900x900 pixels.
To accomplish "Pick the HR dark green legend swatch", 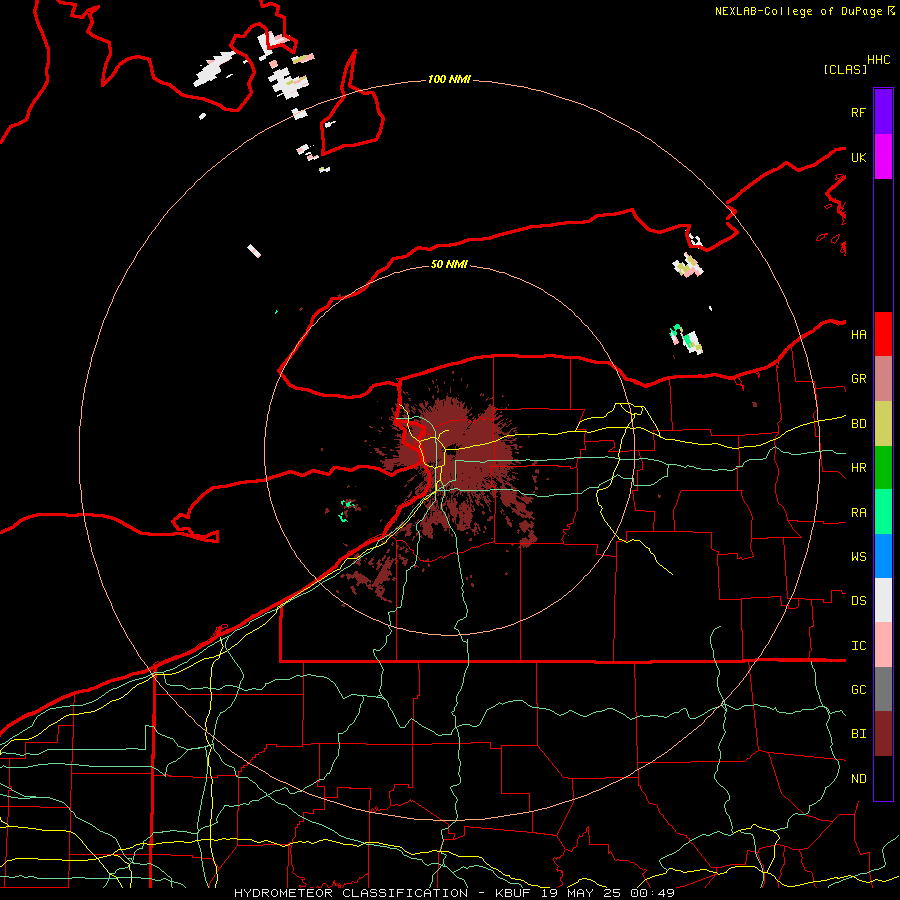I will [883, 468].
